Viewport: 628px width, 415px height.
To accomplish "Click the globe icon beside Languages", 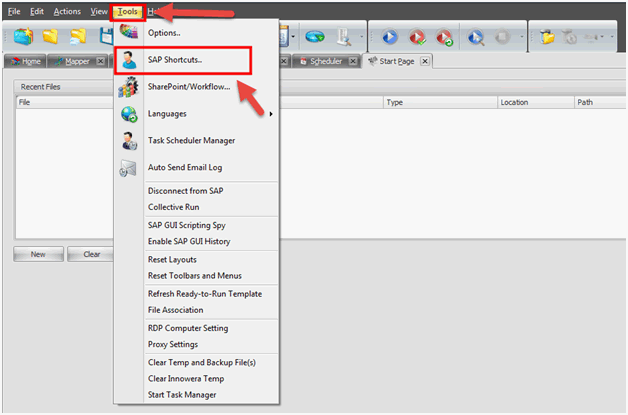I will (129, 114).
